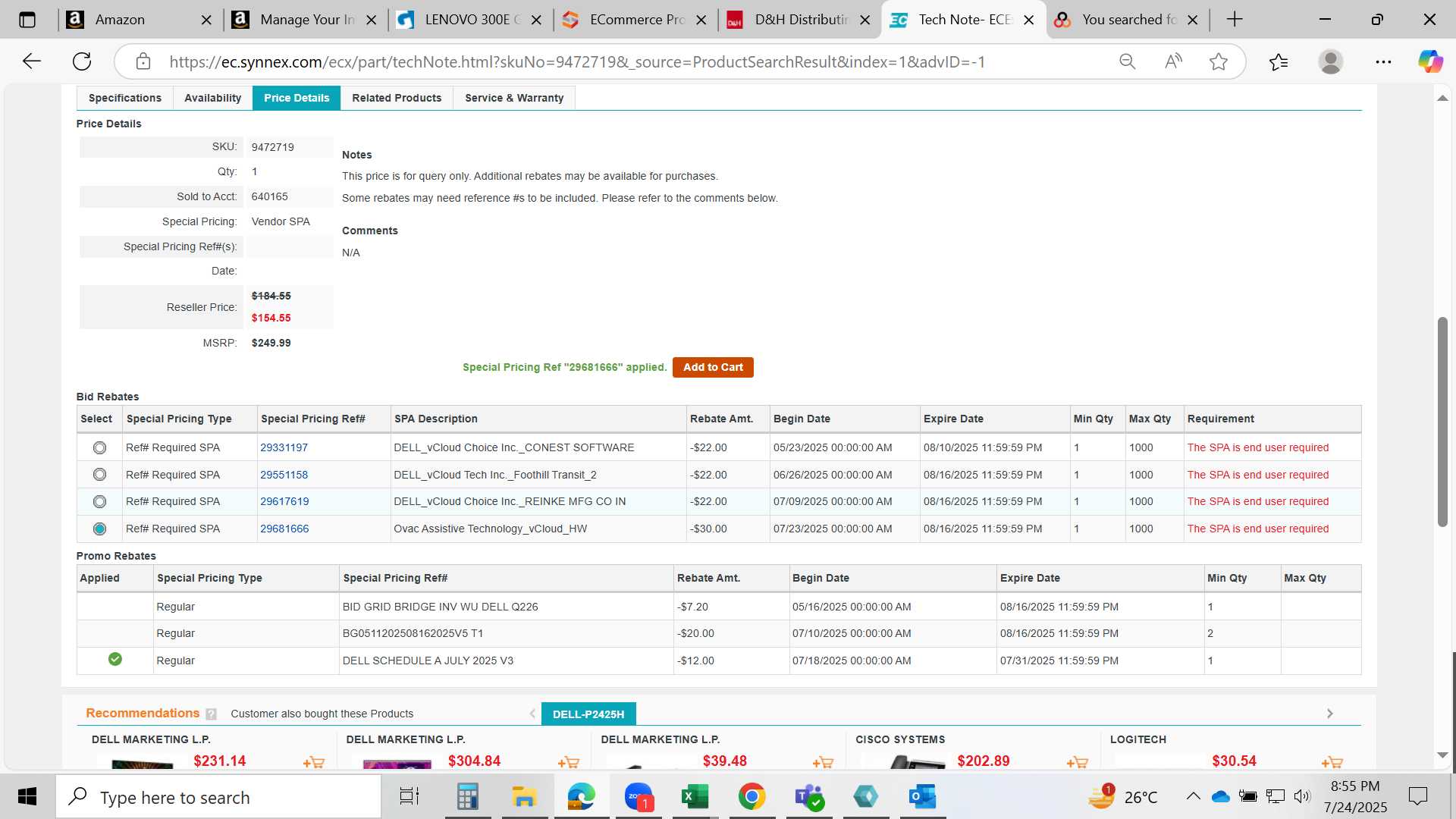The height and width of the screenshot is (819, 1456).
Task: Open Calculator from the taskbar
Action: [x=467, y=796]
